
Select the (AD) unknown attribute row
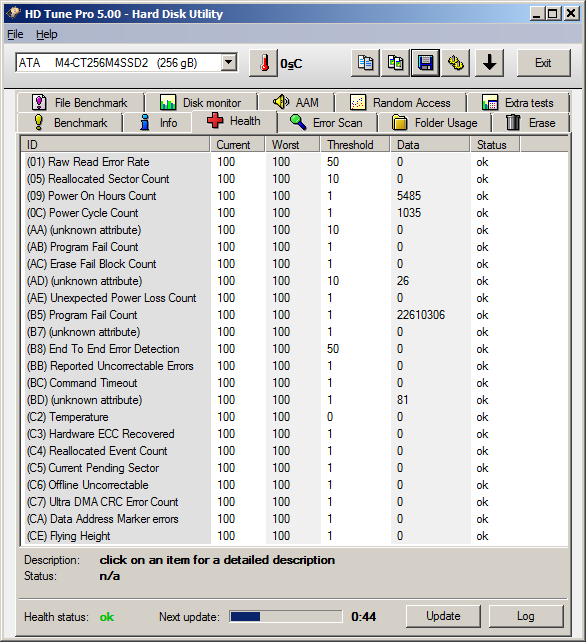click(x=294, y=281)
